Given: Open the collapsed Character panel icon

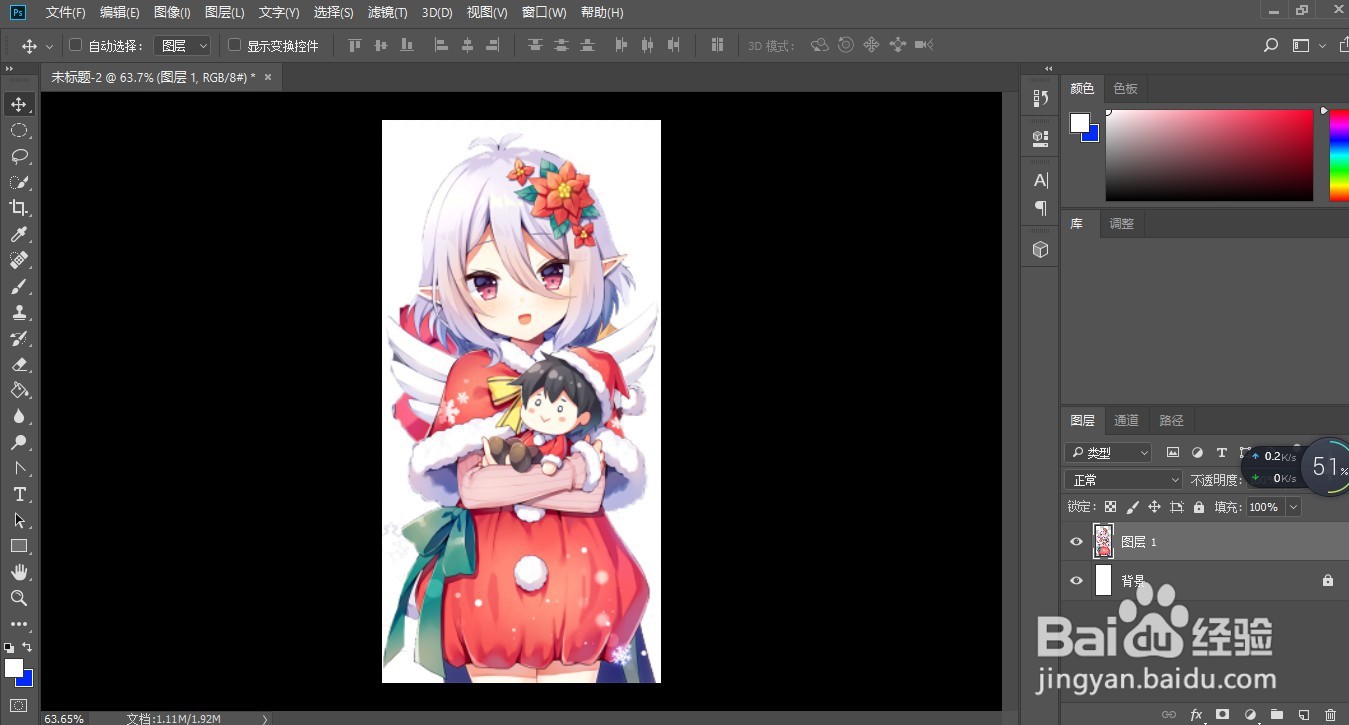Looking at the screenshot, I should pos(1040,181).
